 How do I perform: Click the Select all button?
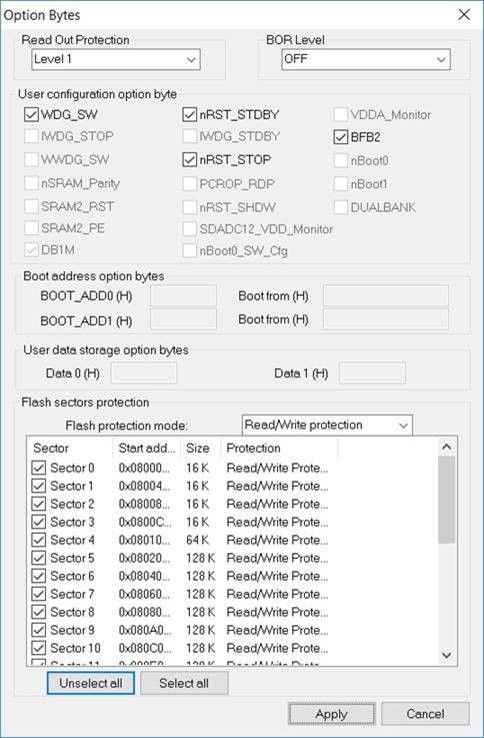point(184,683)
